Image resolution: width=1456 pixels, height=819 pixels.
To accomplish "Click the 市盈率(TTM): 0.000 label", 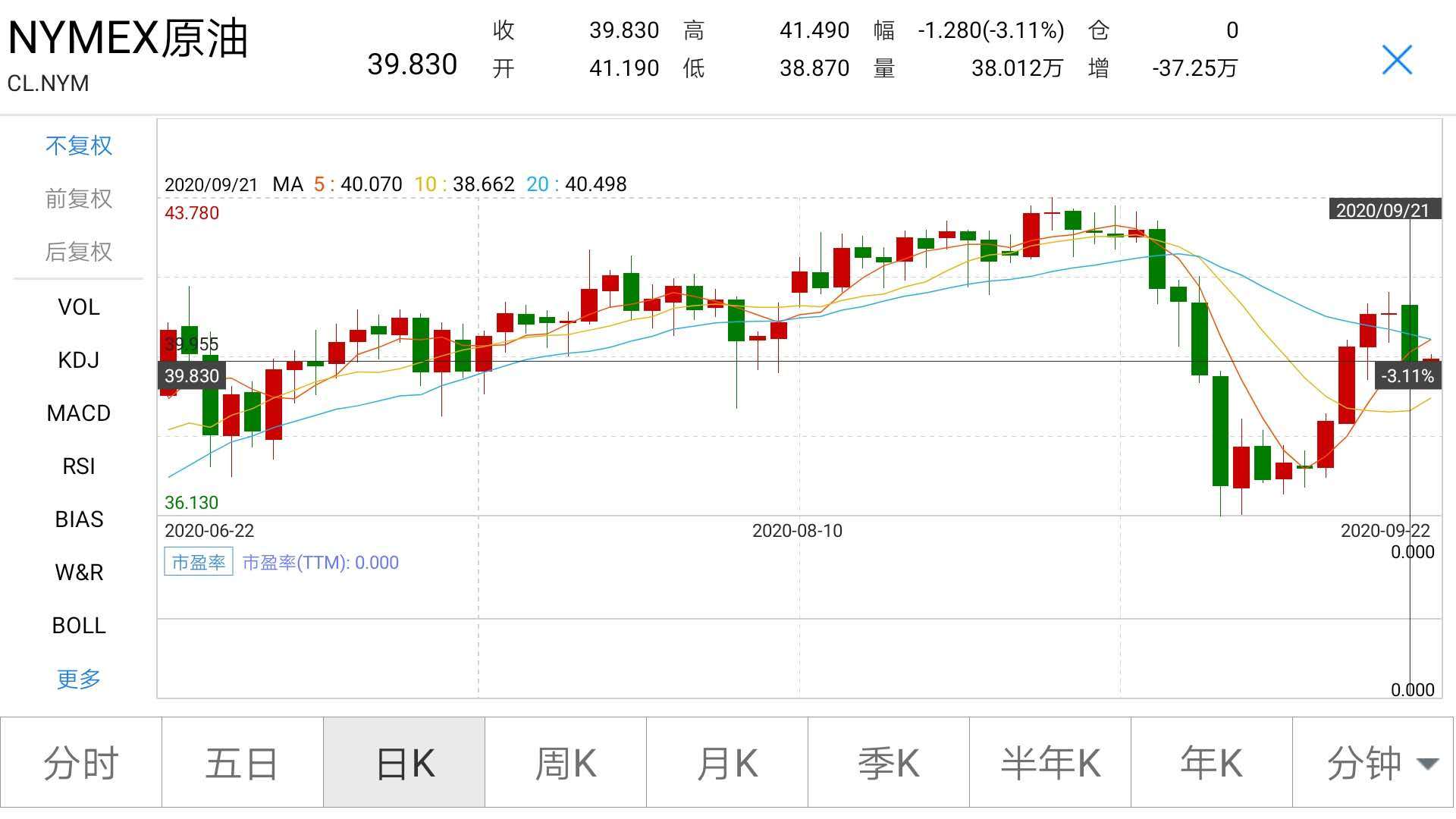I will [320, 563].
